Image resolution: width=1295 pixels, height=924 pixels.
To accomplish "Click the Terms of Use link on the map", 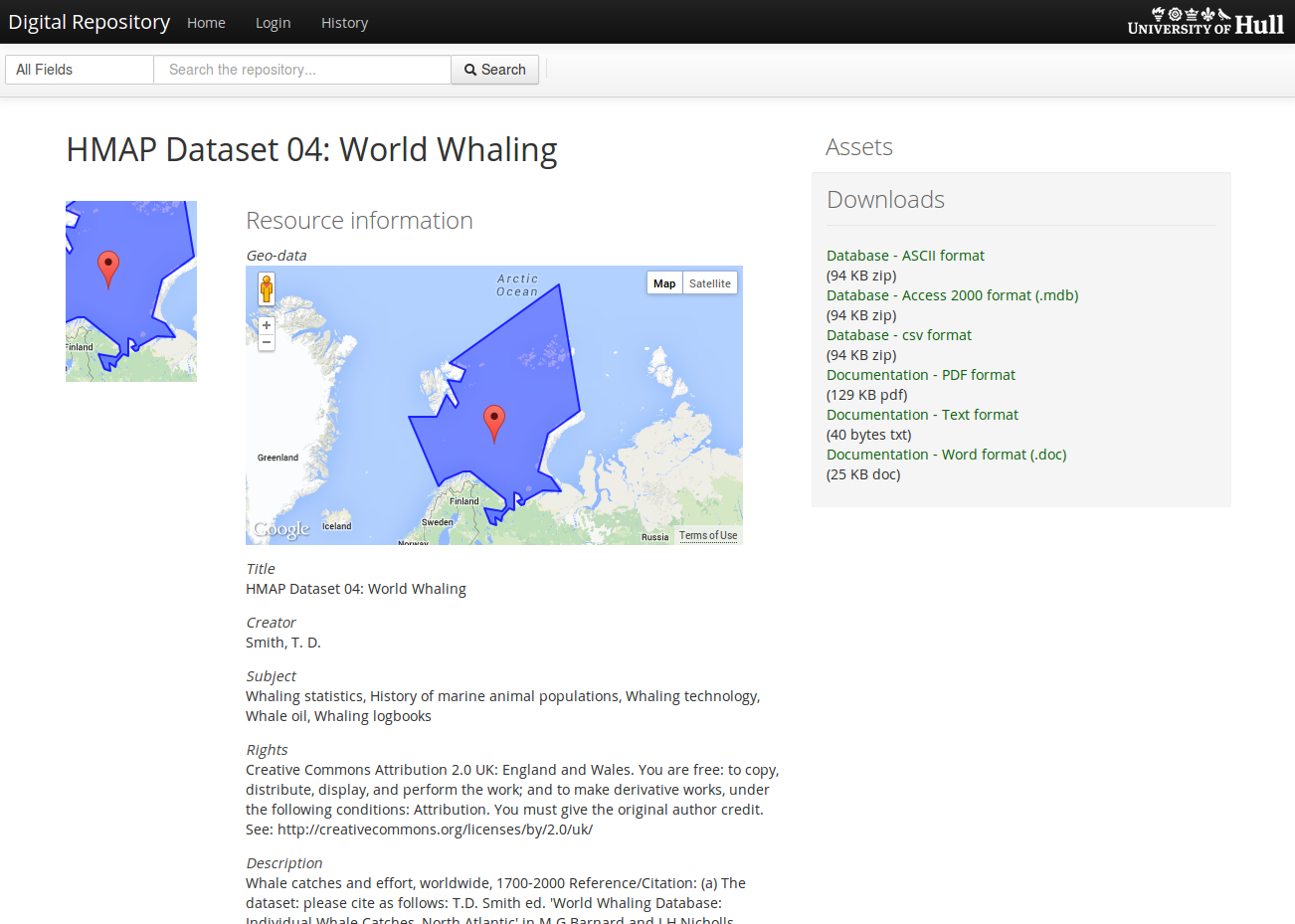I will coord(708,534).
